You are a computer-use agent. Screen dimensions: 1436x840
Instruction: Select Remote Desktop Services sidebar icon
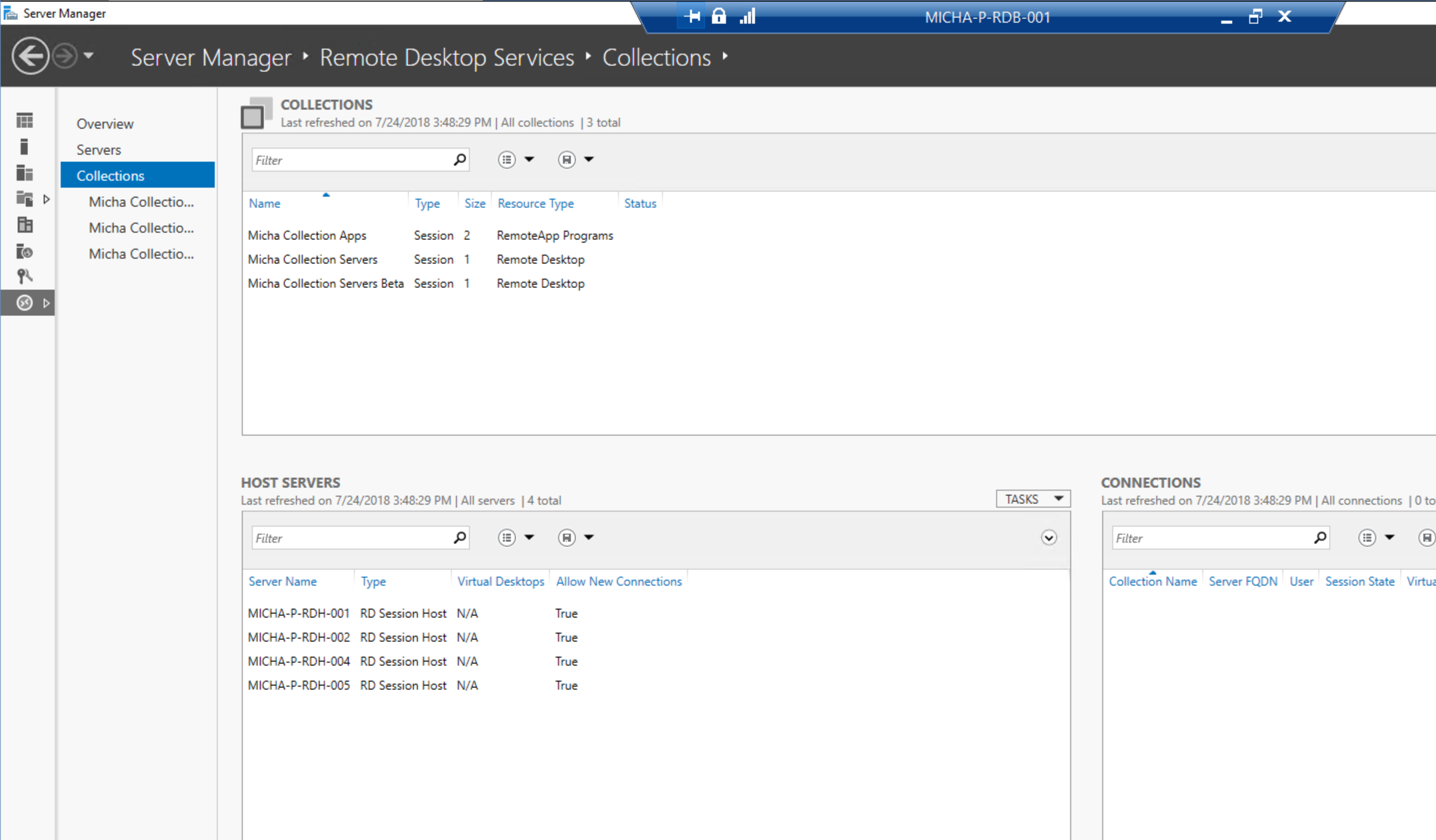[25, 303]
